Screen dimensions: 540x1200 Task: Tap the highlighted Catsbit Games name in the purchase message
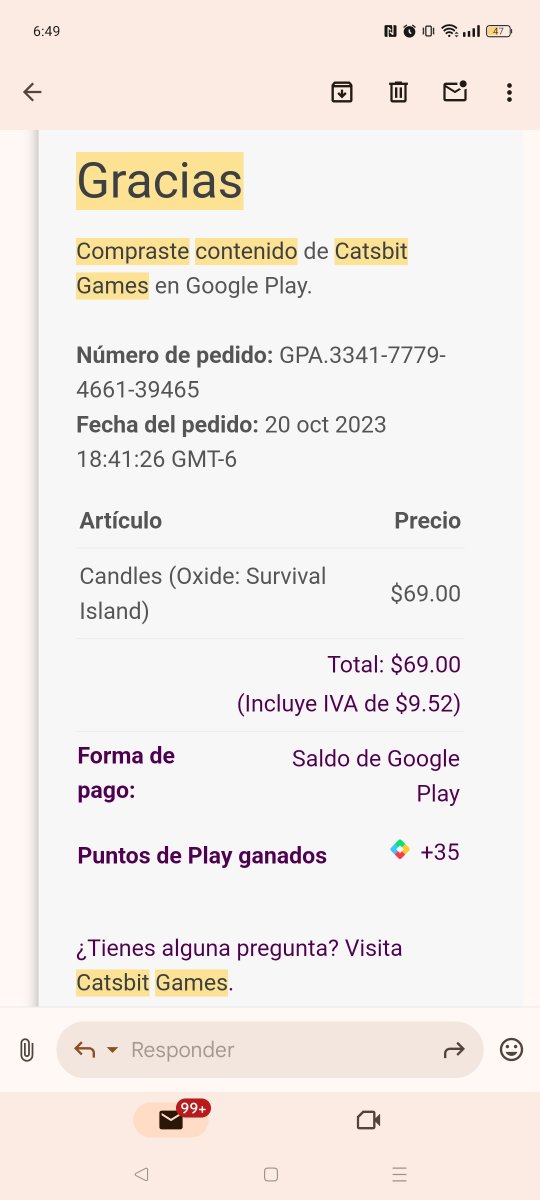pos(242,268)
